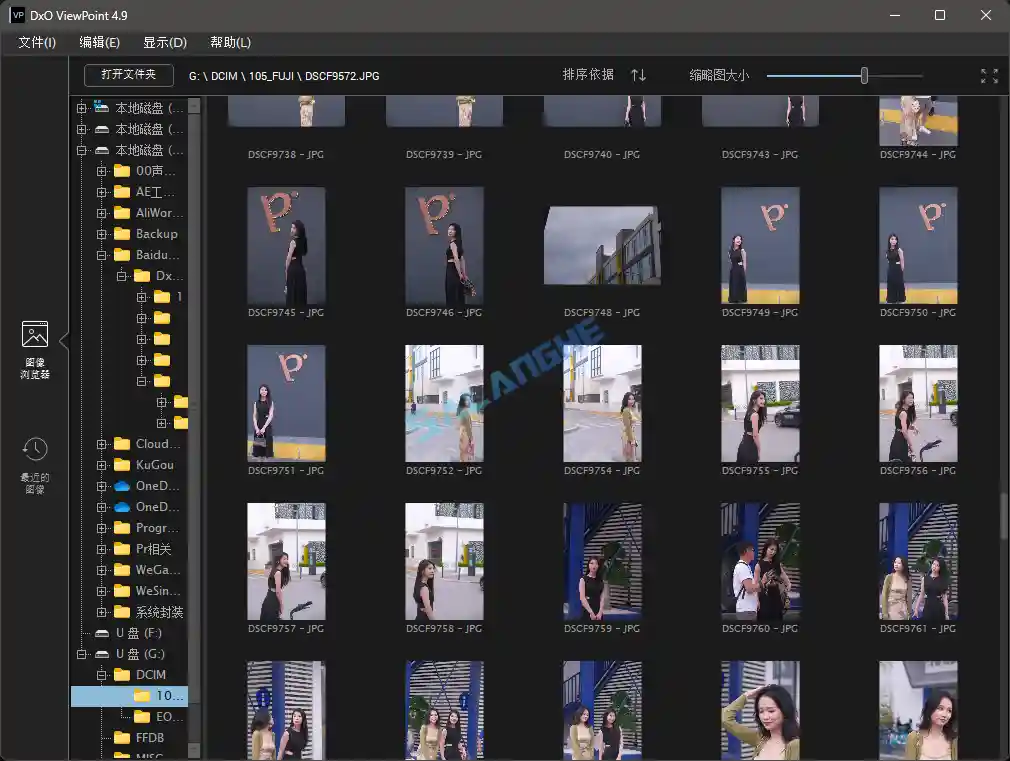1010x761 pixels.
Task: Click the sort order arrows icon
Action: (x=638, y=75)
